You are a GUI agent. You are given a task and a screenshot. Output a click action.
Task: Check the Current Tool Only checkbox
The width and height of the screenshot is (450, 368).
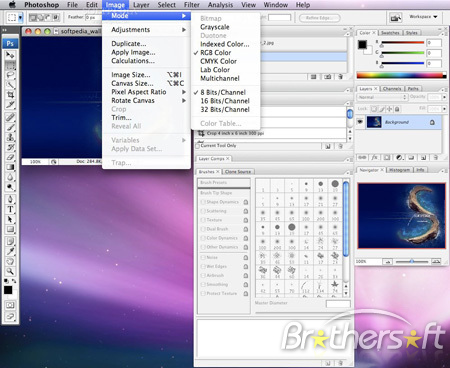(x=197, y=146)
